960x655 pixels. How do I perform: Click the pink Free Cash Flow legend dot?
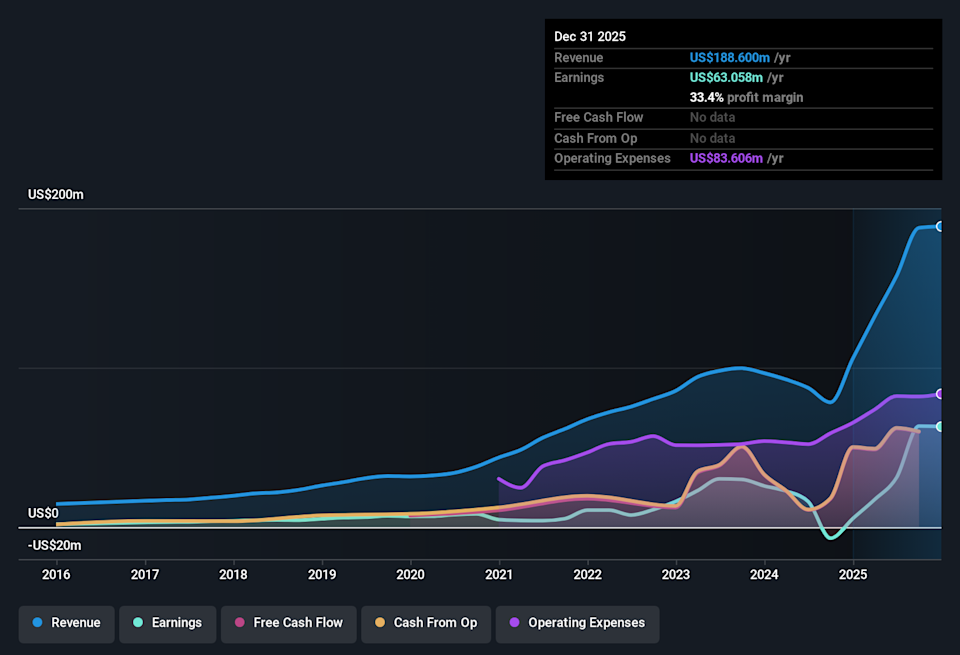[x=241, y=624]
